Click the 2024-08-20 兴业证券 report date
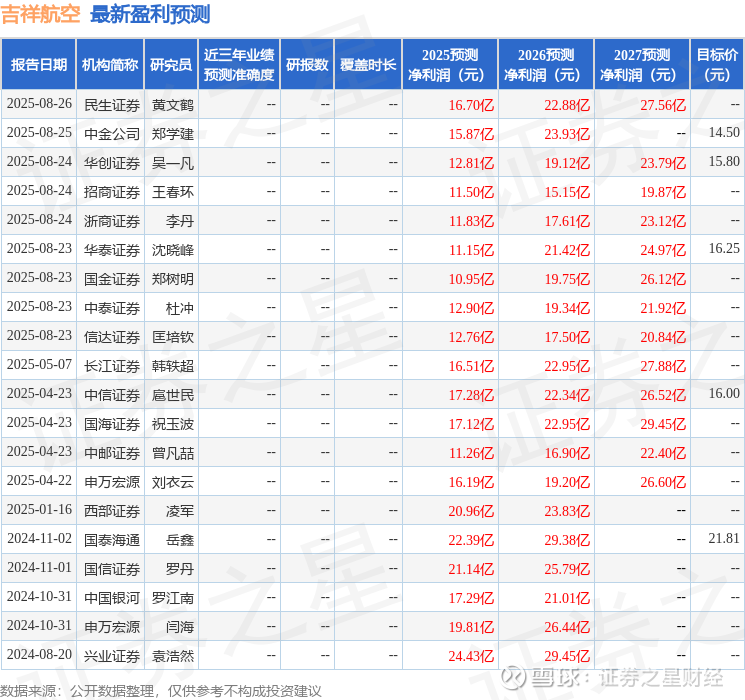 coord(39,654)
